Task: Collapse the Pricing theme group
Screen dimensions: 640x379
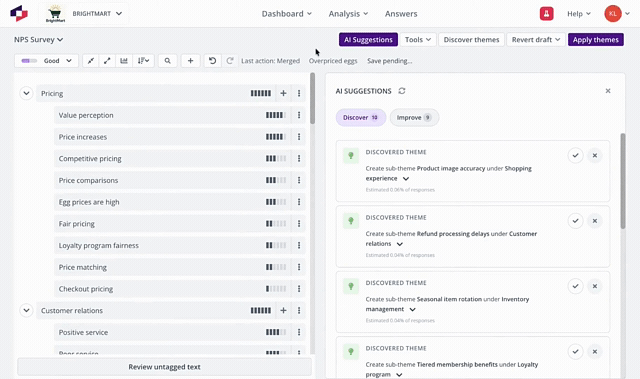Action: pyautogui.click(x=26, y=93)
